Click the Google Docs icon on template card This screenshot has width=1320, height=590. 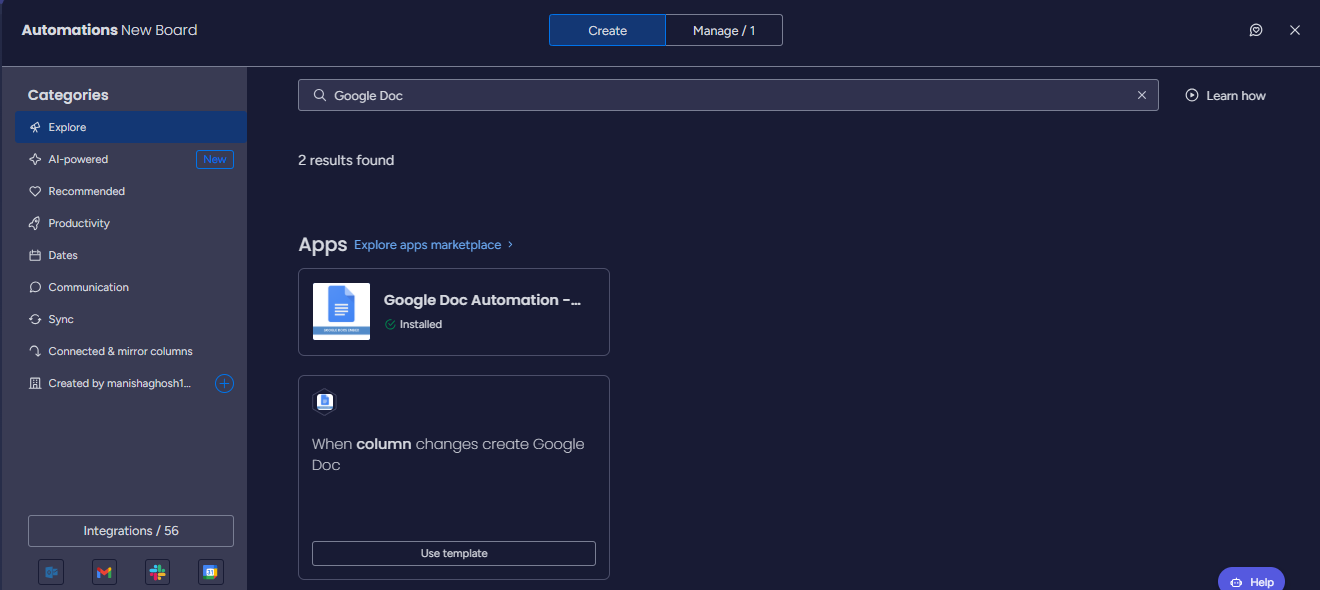[x=324, y=402]
